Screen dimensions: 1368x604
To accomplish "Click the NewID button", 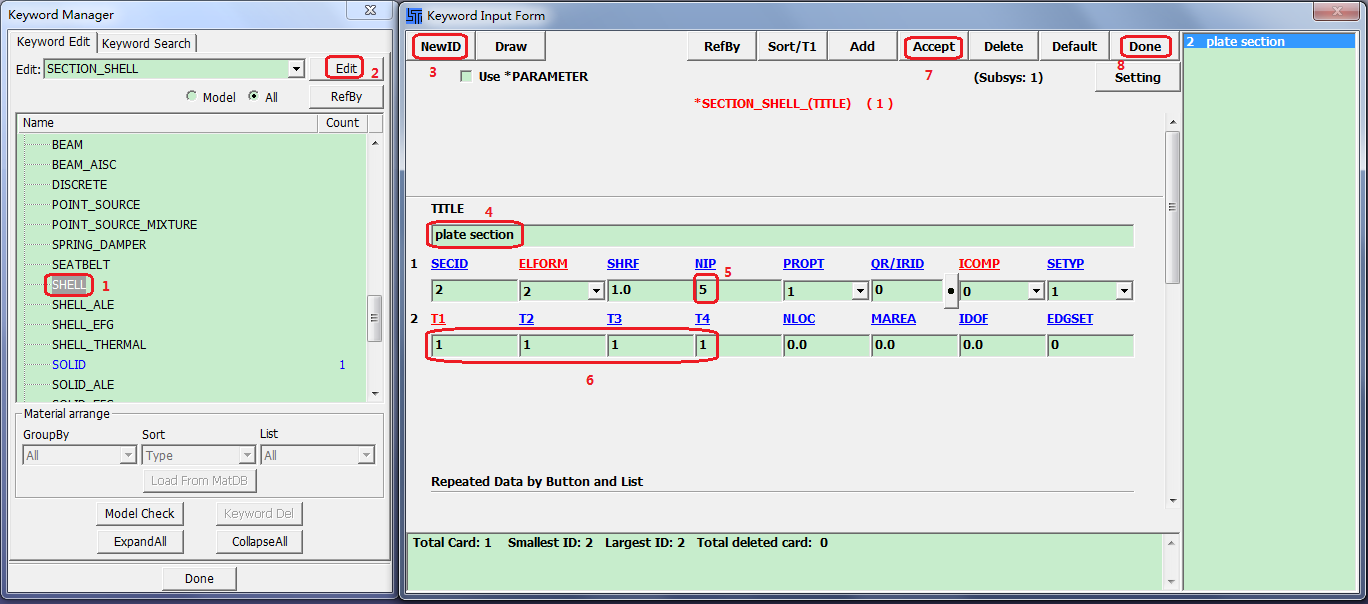I will coord(439,46).
